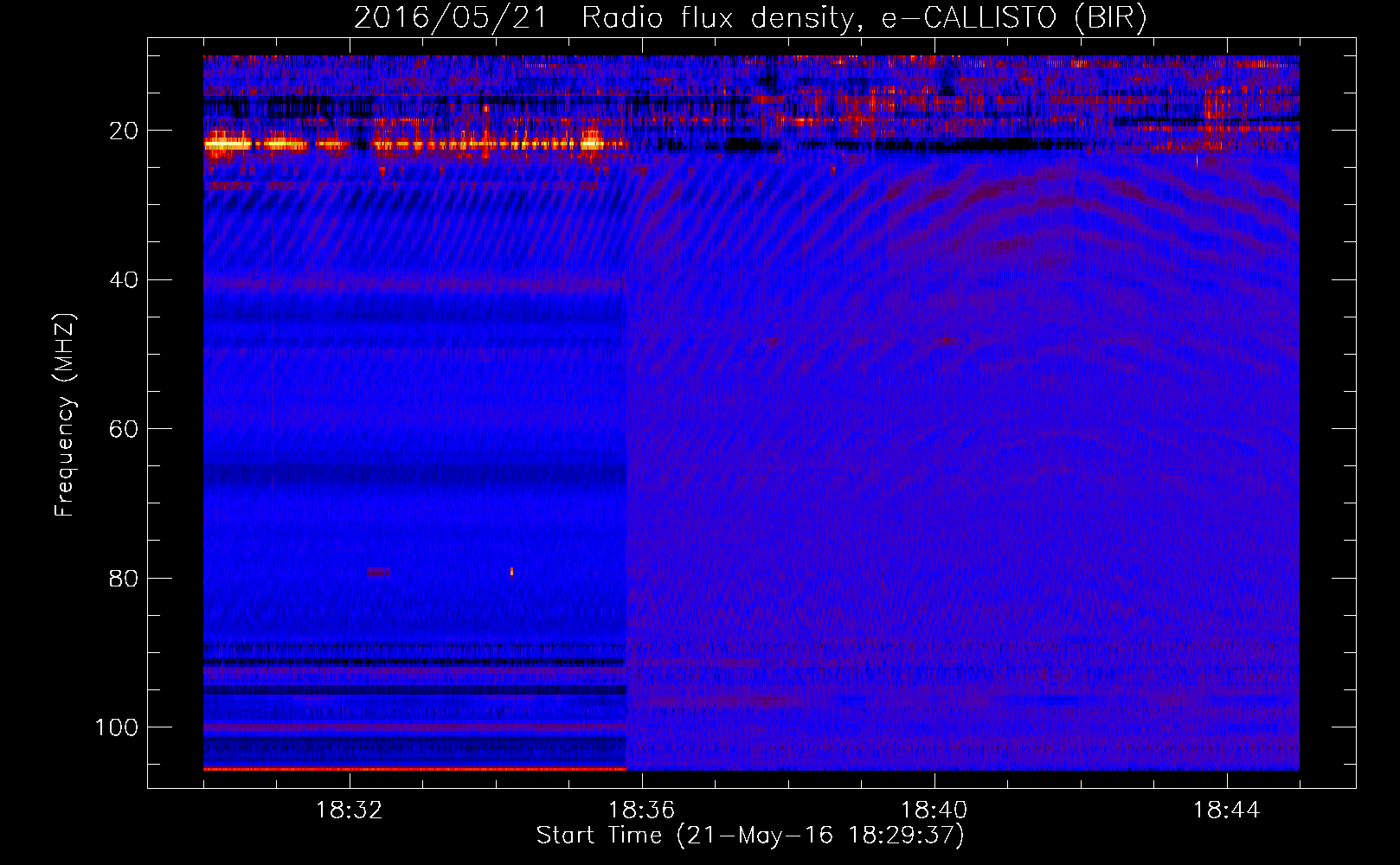This screenshot has height=865, width=1400.
Task: Click the '18:32' time tick label
Action: [349, 811]
